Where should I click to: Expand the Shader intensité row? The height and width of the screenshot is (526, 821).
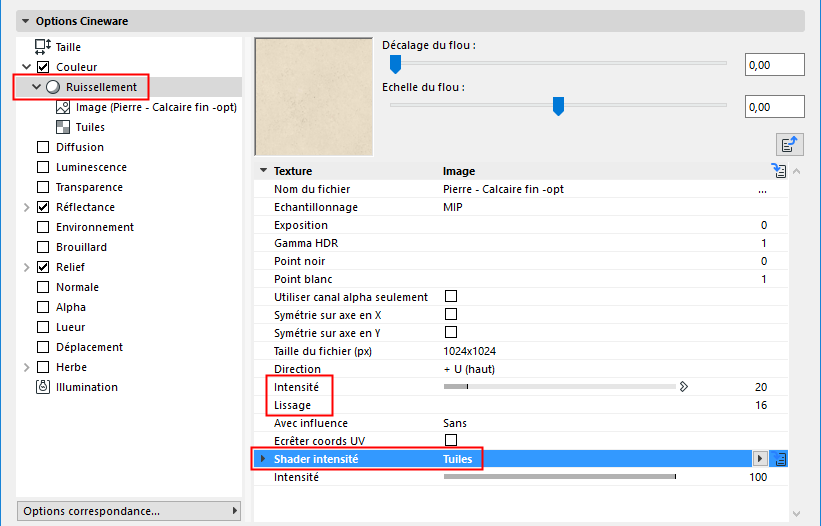coord(263,459)
